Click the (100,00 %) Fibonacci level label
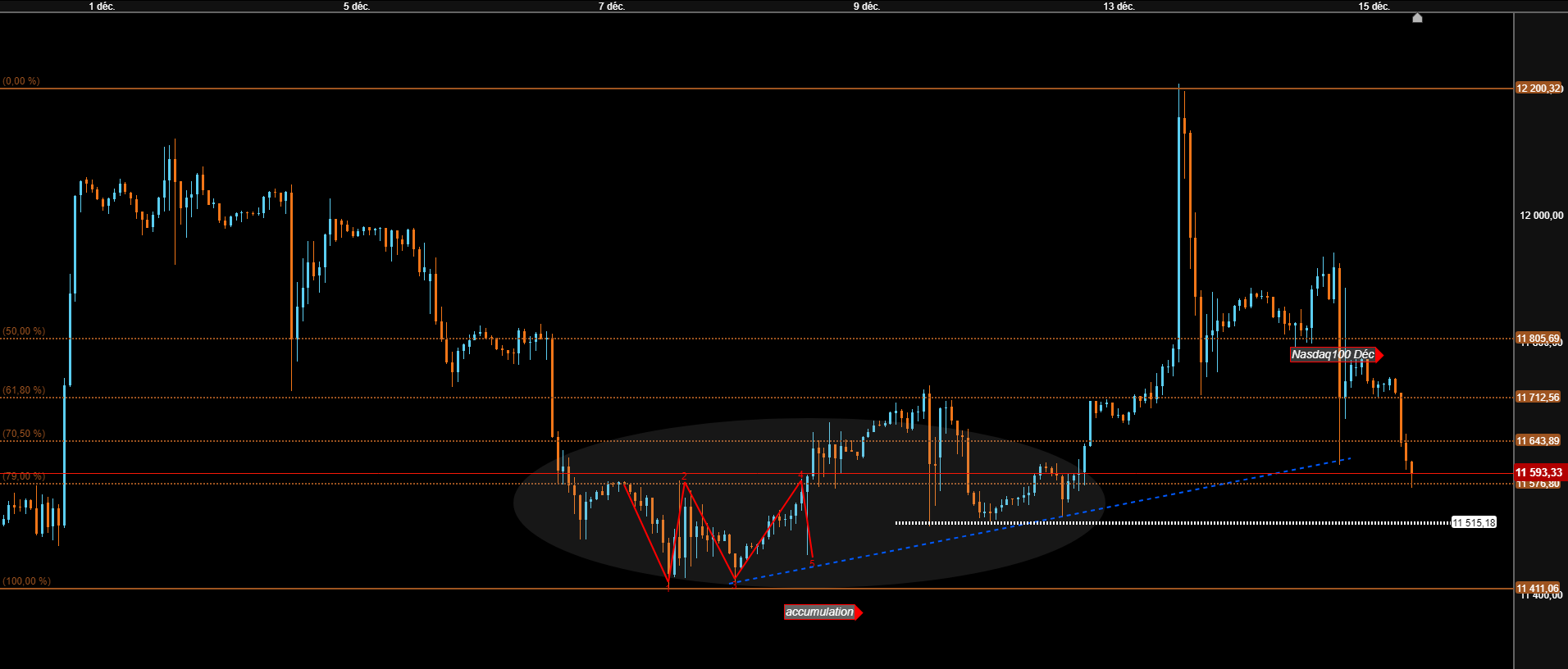Screen dimensions: 1568x669 (26, 581)
